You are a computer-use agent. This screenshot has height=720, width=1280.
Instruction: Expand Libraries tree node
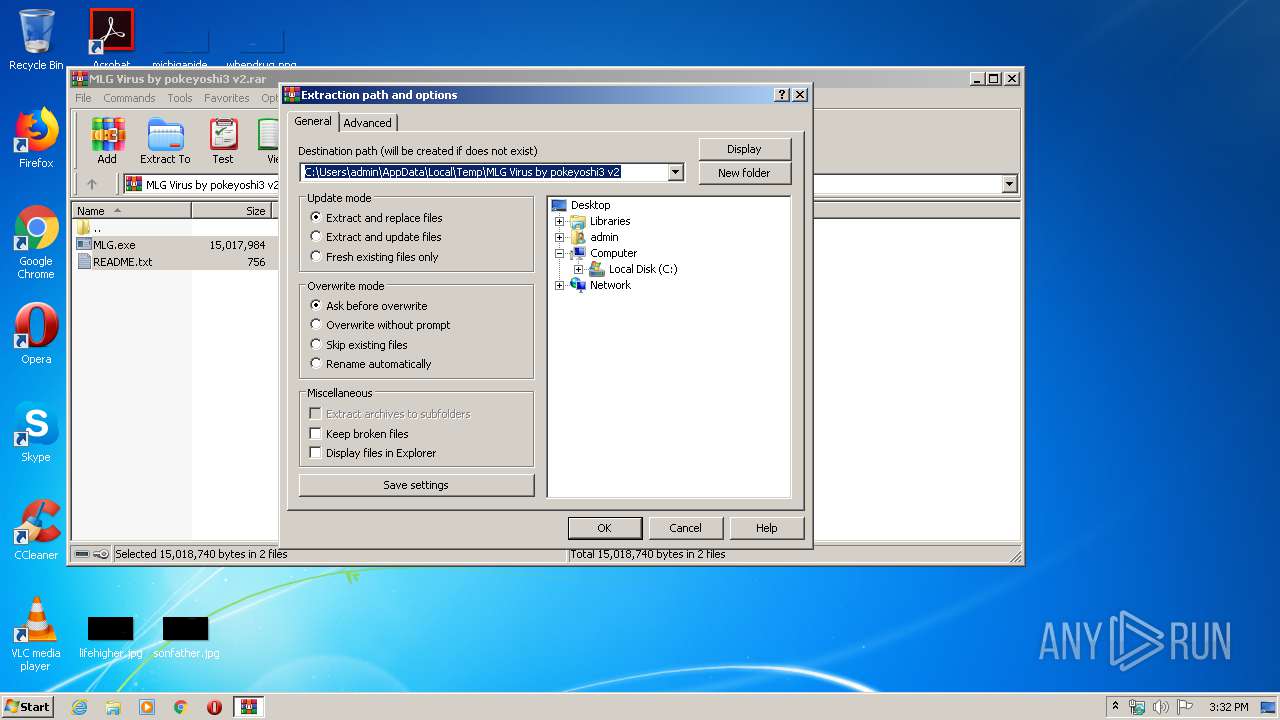(560, 221)
